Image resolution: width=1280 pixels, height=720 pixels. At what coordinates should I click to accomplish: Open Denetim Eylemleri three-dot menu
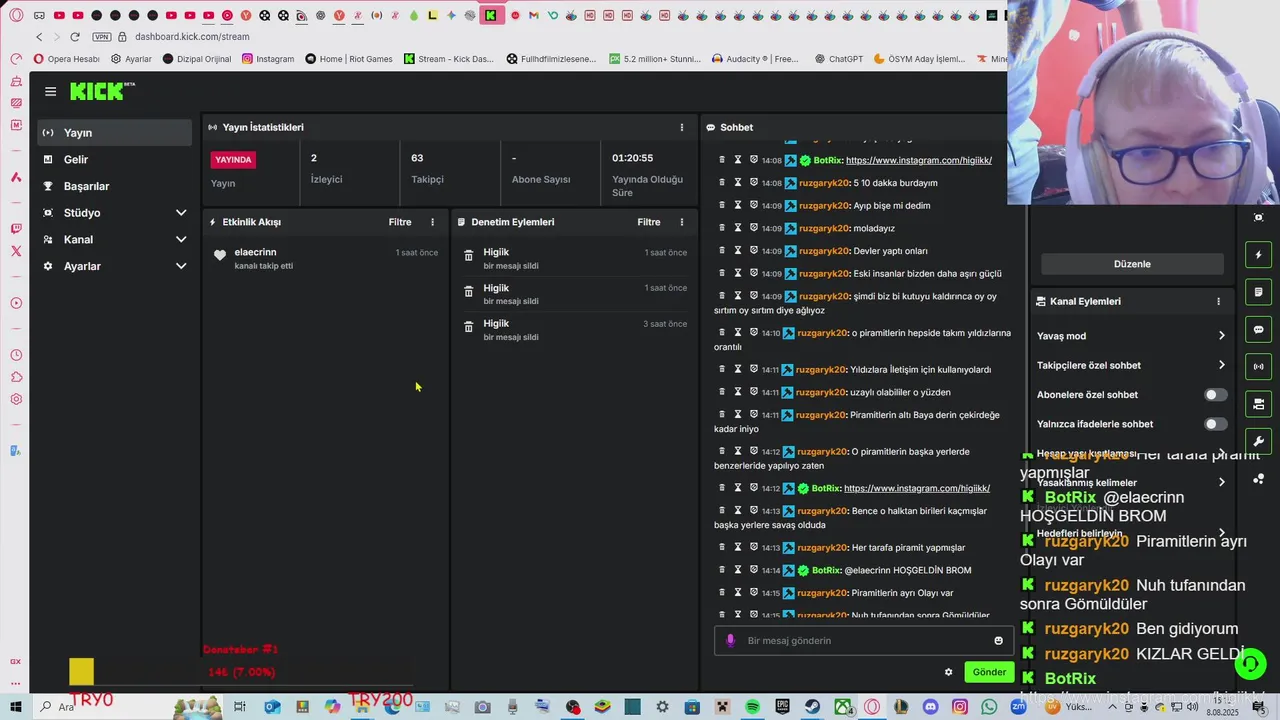(x=682, y=222)
